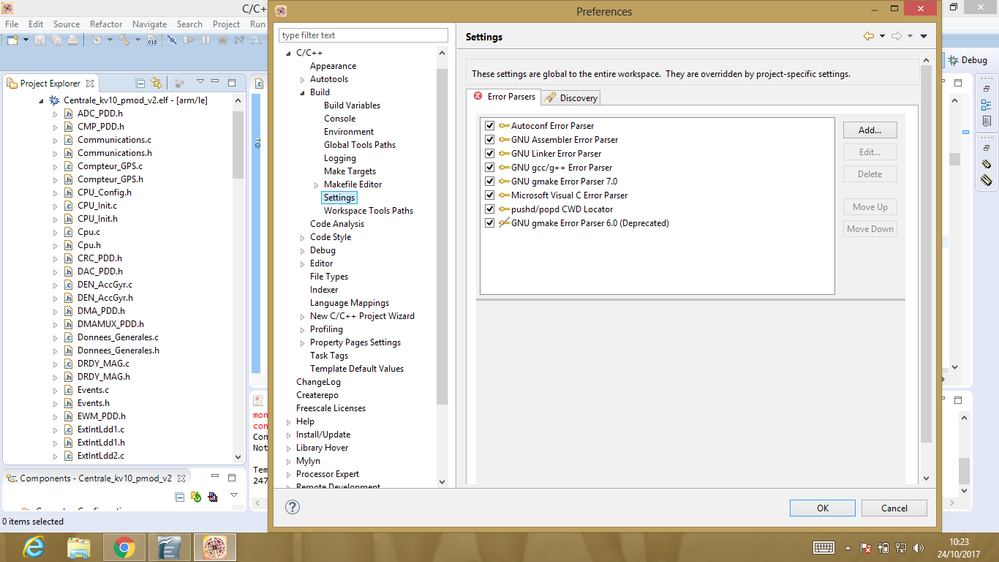999x562 pixels.
Task: Click the refresh/regenerate icon in Components view
Action: coord(196,497)
